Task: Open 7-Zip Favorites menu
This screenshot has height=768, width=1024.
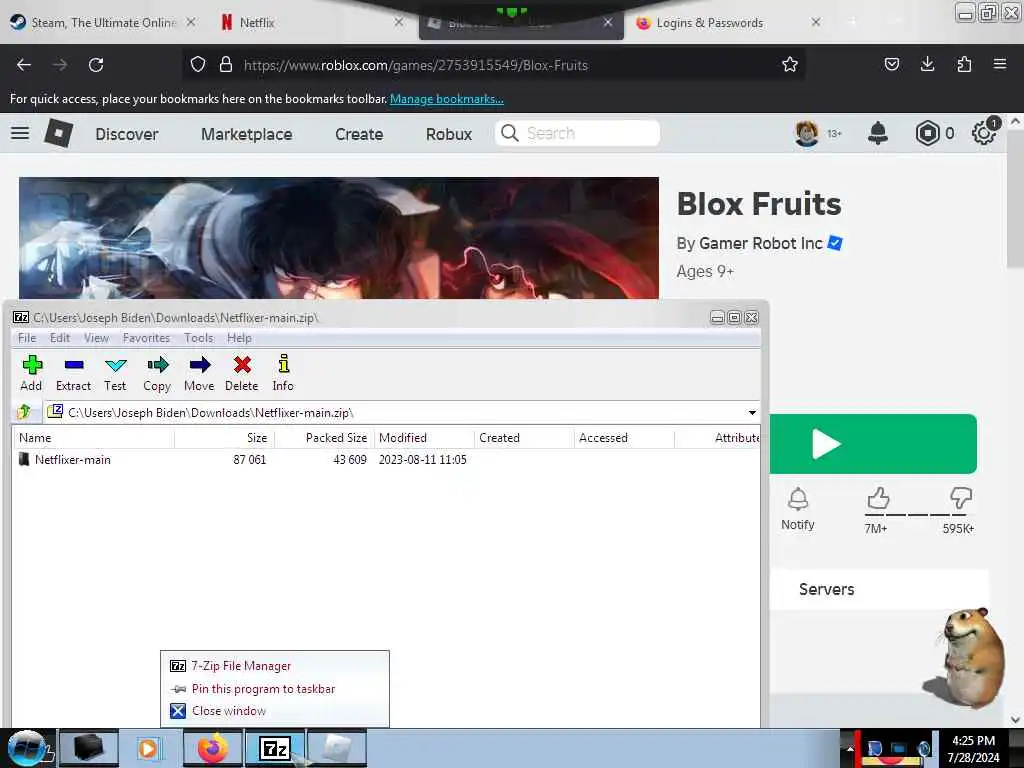Action: [146, 338]
